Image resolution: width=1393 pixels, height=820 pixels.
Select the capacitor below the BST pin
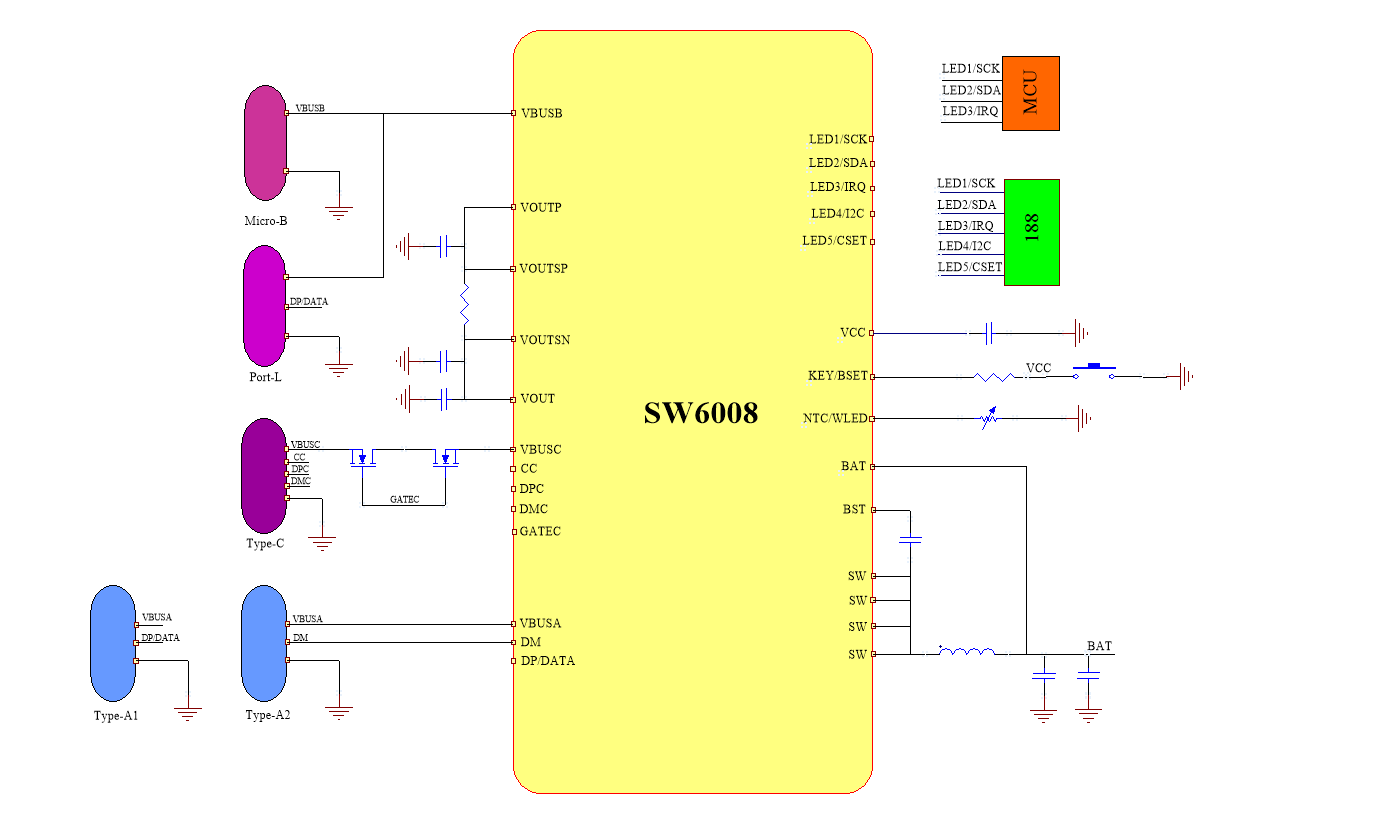(910, 541)
